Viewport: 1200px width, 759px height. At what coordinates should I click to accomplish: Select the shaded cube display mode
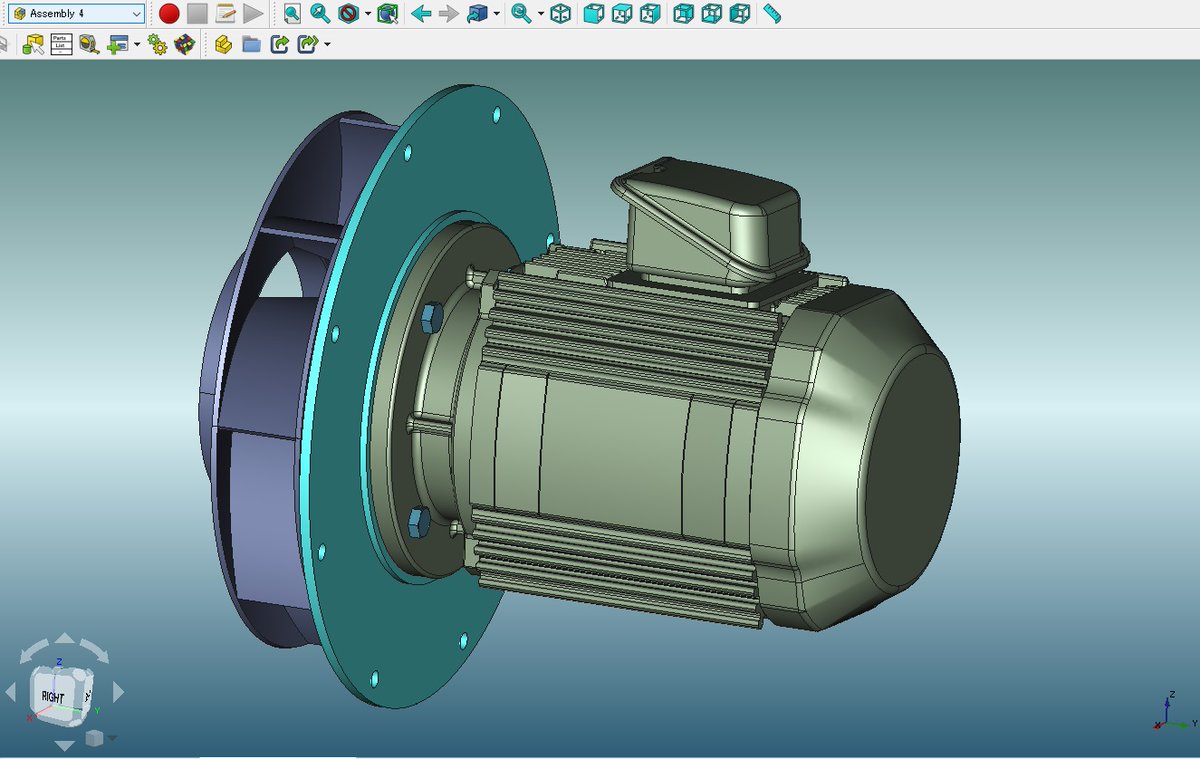pos(593,14)
